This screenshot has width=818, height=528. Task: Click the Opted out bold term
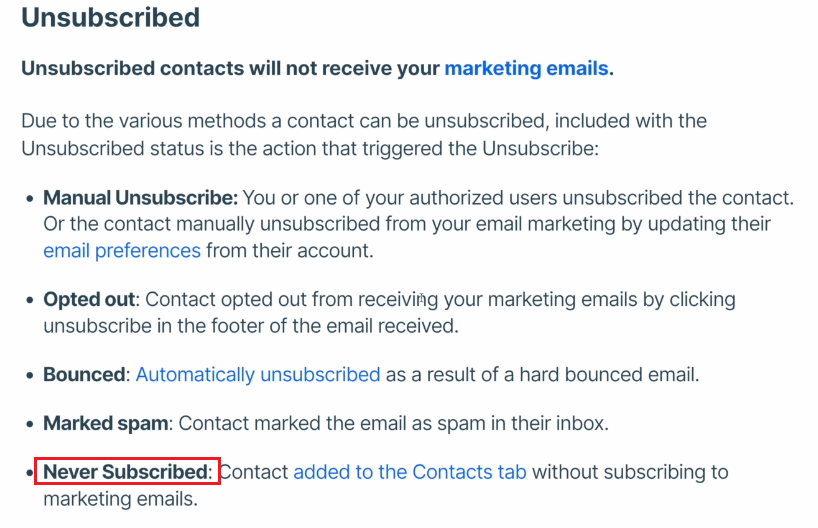[89, 299]
